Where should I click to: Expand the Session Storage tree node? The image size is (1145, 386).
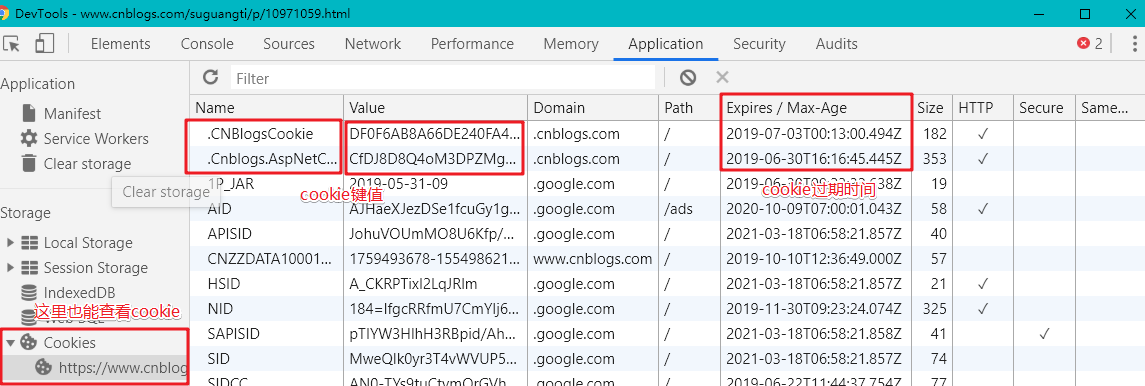(9, 268)
